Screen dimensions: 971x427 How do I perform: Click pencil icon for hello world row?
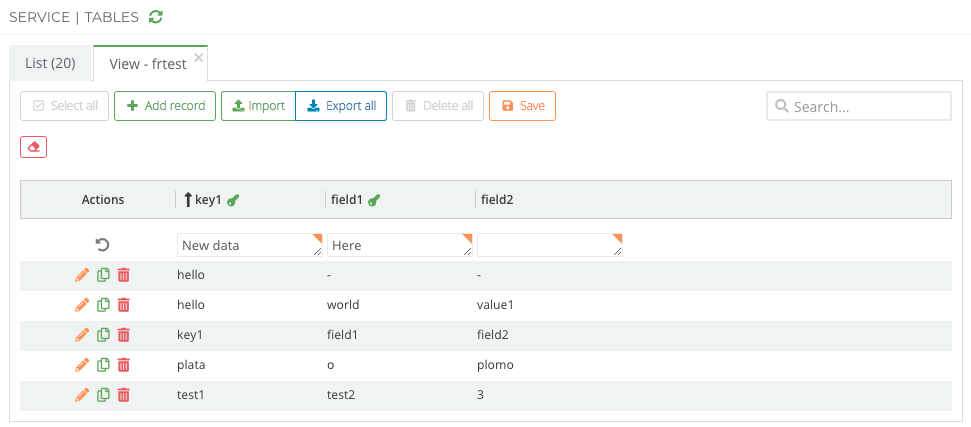click(82, 305)
